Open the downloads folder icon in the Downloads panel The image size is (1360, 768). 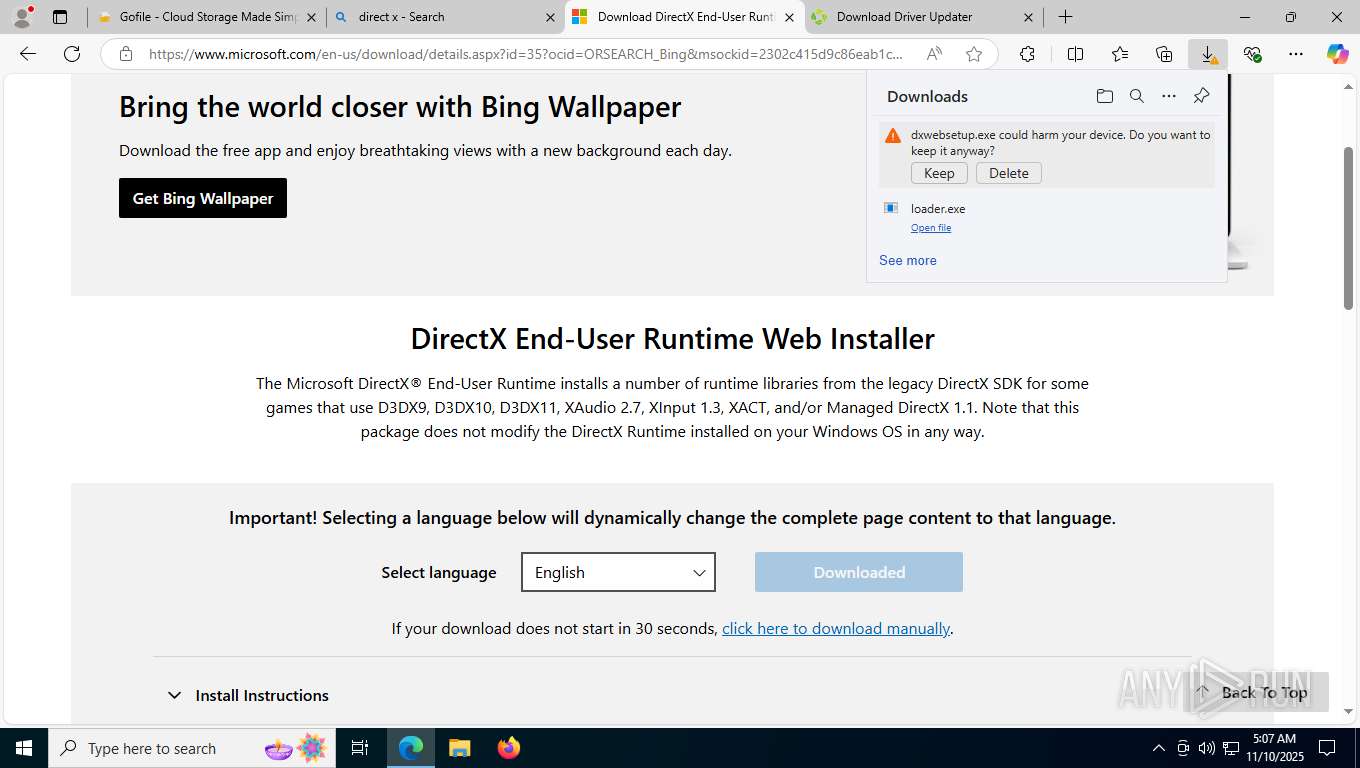(x=1104, y=96)
